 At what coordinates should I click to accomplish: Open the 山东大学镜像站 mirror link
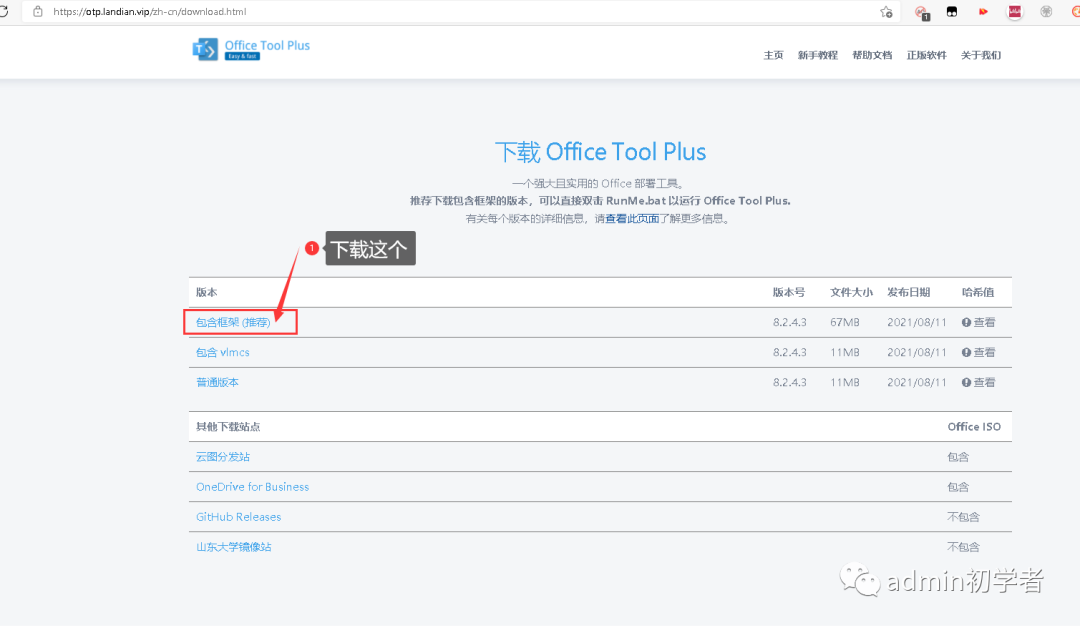pyautogui.click(x=233, y=547)
